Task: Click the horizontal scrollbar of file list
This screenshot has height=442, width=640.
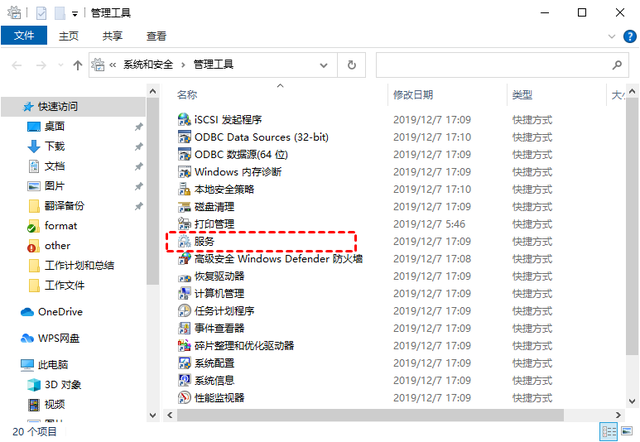Action: click(x=370, y=415)
